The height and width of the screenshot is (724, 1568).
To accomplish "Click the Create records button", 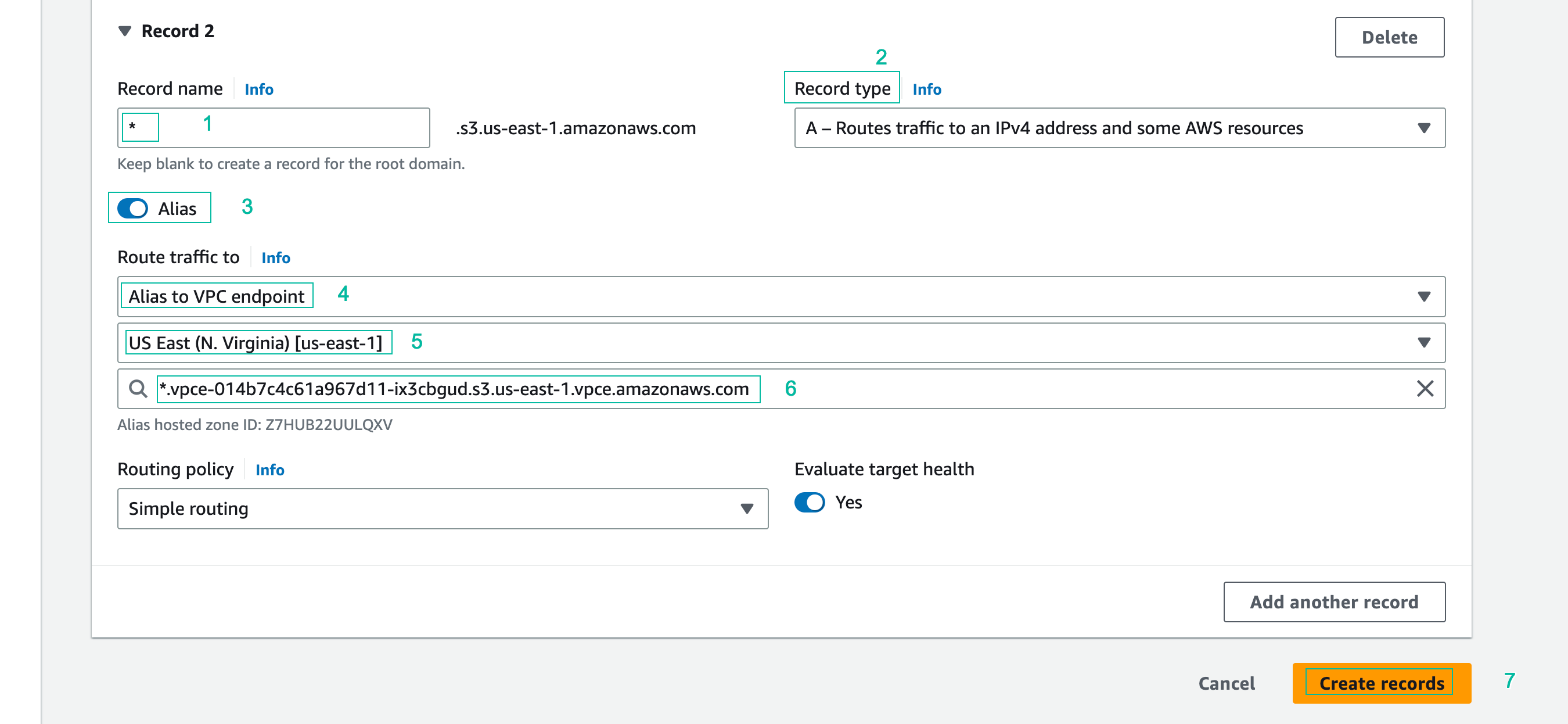I will tap(1381, 683).
